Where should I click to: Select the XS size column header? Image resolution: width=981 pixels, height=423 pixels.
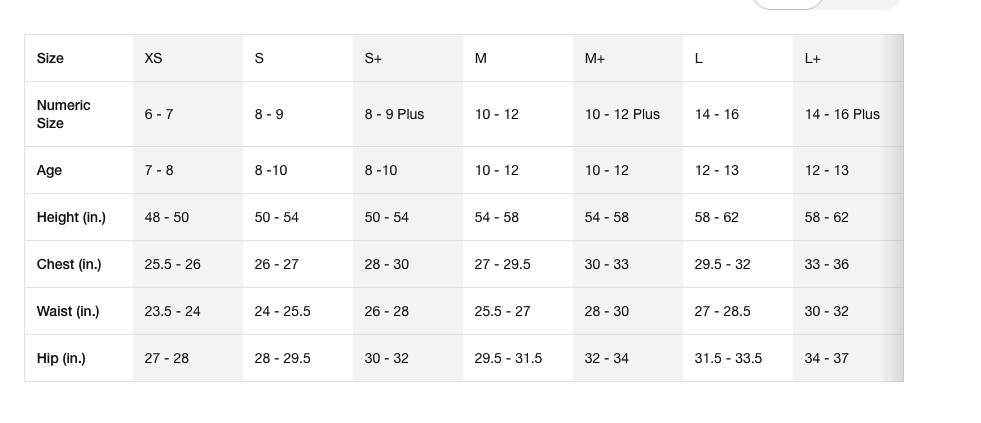point(153,58)
